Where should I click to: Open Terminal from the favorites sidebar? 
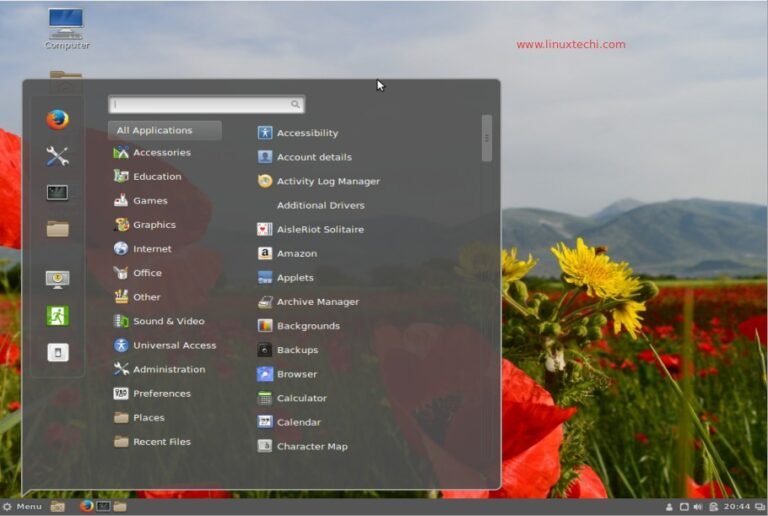point(57,192)
